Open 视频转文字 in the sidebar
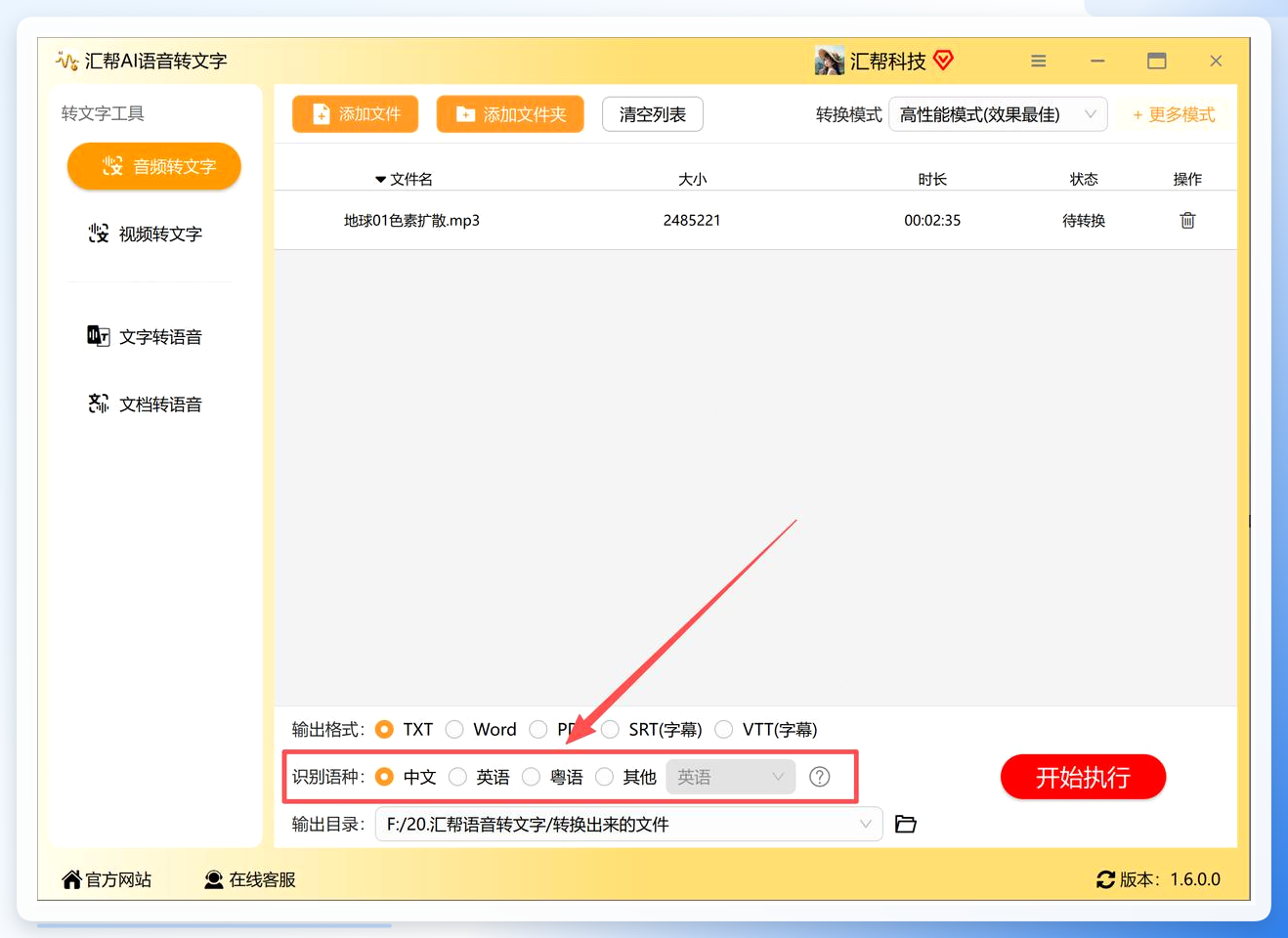 tap(145, 234)
